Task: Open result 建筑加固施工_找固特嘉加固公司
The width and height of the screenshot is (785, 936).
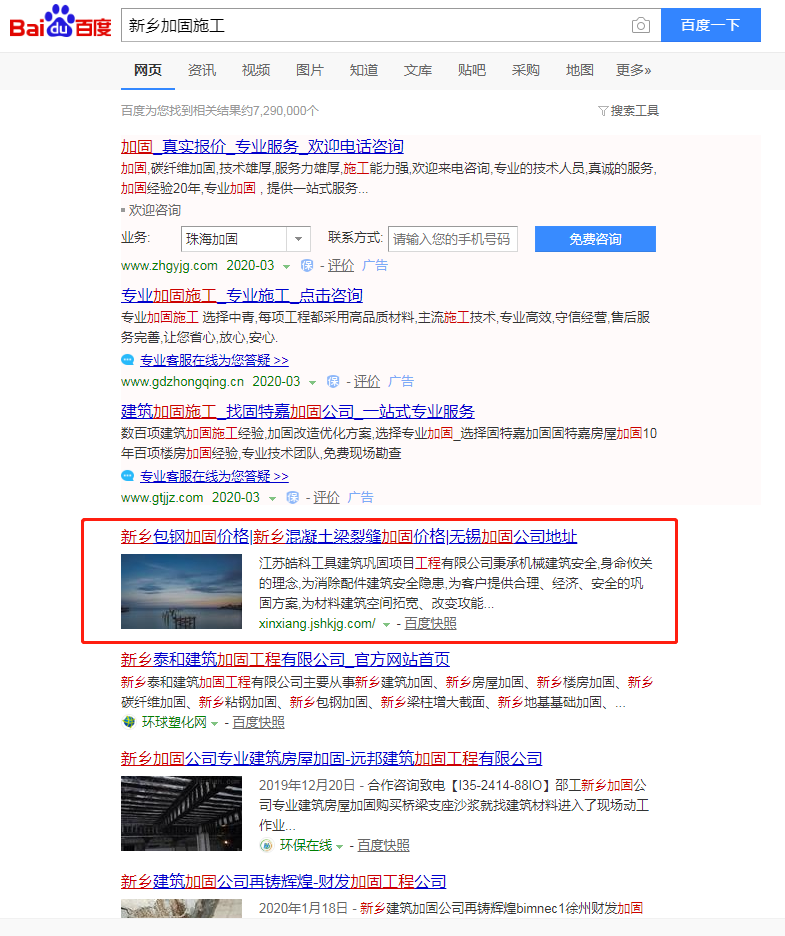Action: pyautogui.click(x=297, y=411)
